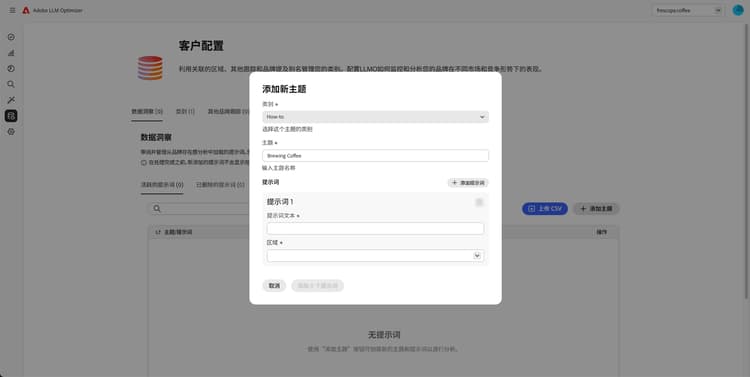The height and width of the screenshot is (377, 750).
Task: Click the 客户配置 page heading
Action: [x=201, y=46]
